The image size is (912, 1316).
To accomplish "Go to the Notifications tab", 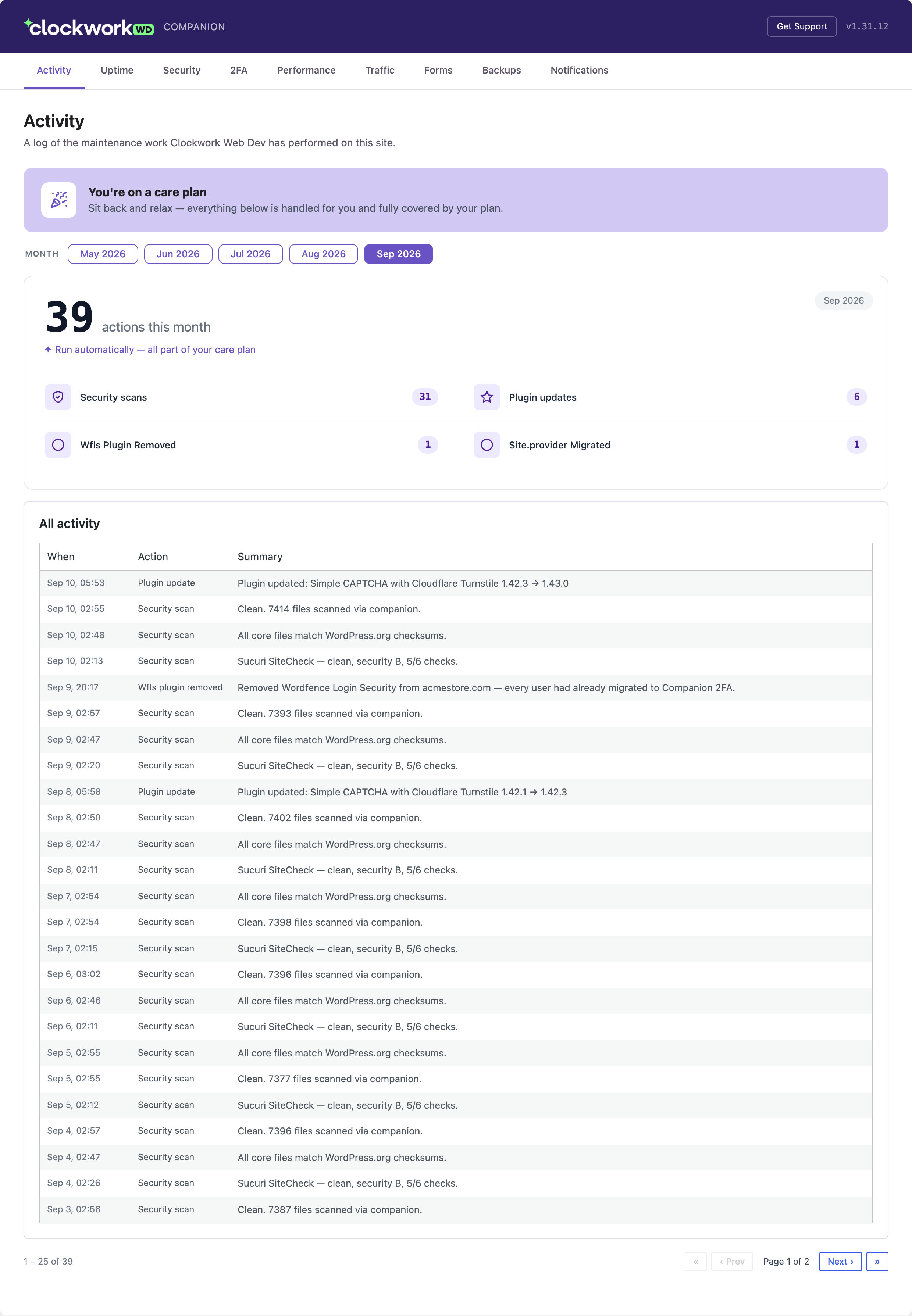I will pyautogui.click(x=580, y=70).
